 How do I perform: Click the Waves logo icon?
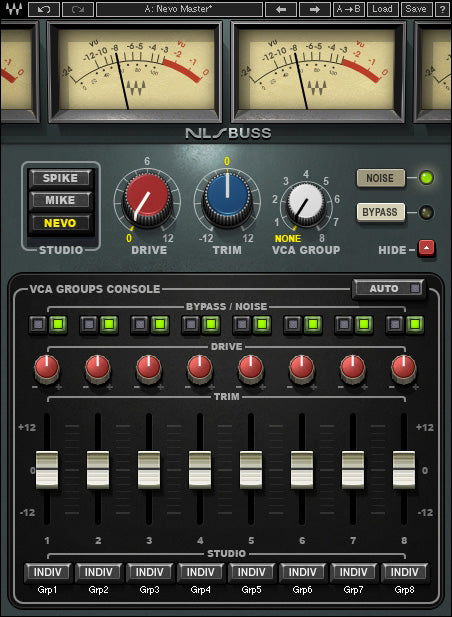[13, 9]
